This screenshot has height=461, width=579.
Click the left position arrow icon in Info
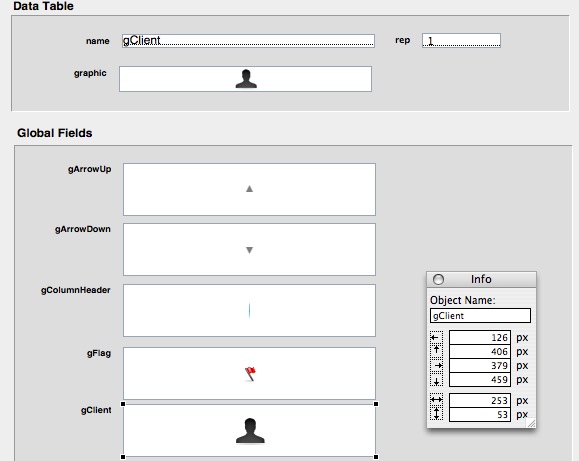(x=436, y=337)
